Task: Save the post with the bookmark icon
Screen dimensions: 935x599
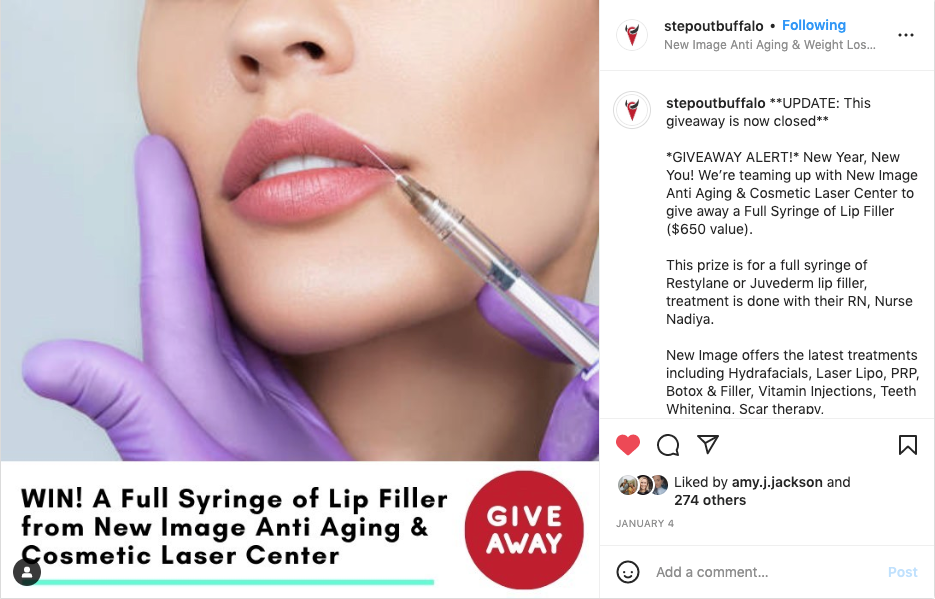Action: 908,445
